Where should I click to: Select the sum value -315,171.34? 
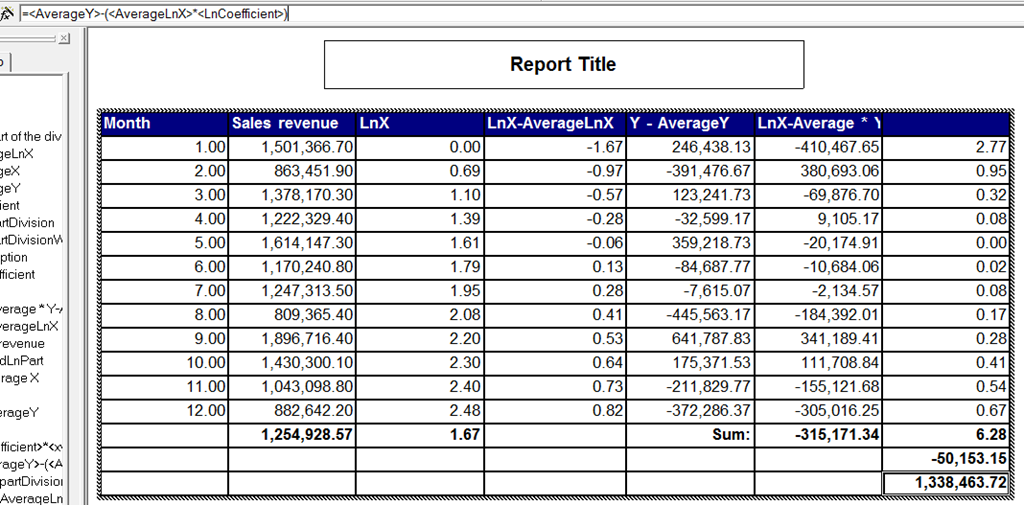pos(818,434)
